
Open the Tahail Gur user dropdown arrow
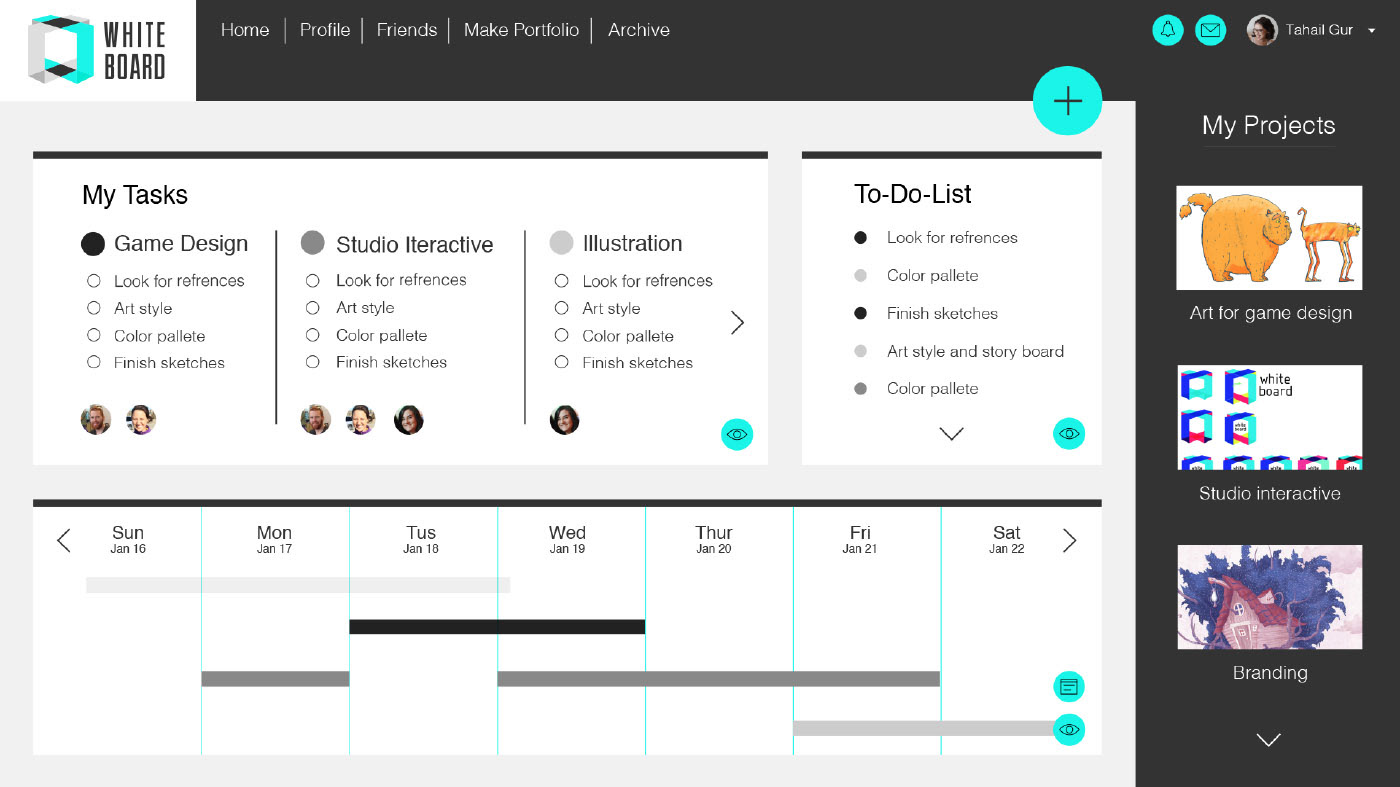[x=1371, y=31]
